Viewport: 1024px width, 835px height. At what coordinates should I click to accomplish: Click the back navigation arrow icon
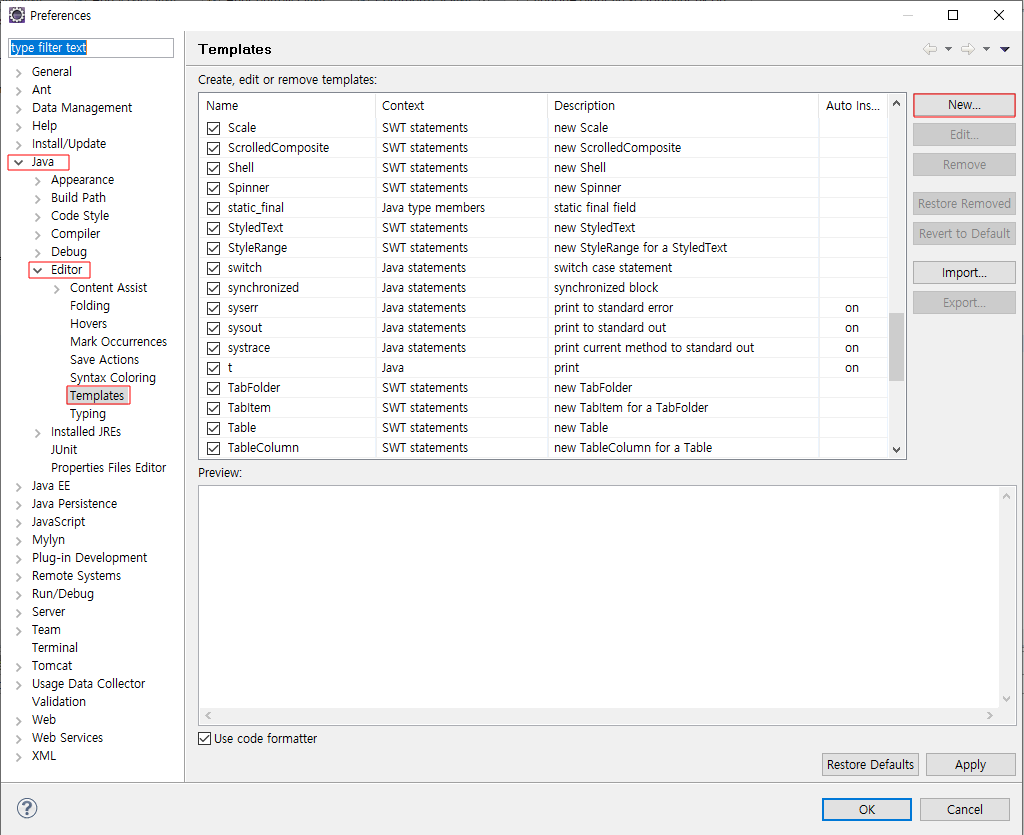(x=930, y=49)
